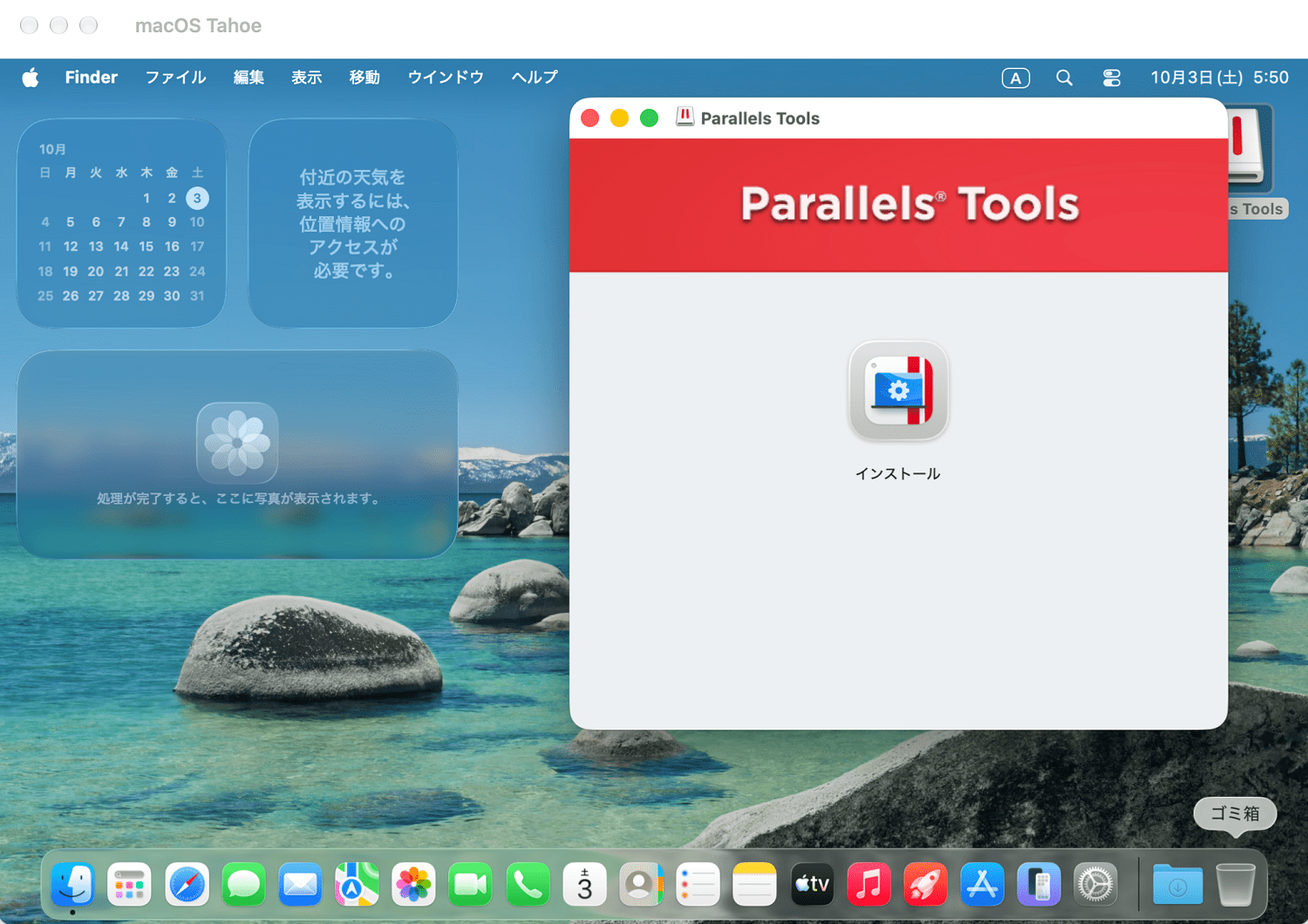Viewport: 1308px width, 924px height.
Task: Launch Apple TV from the Dock
Action: point(812,885)
